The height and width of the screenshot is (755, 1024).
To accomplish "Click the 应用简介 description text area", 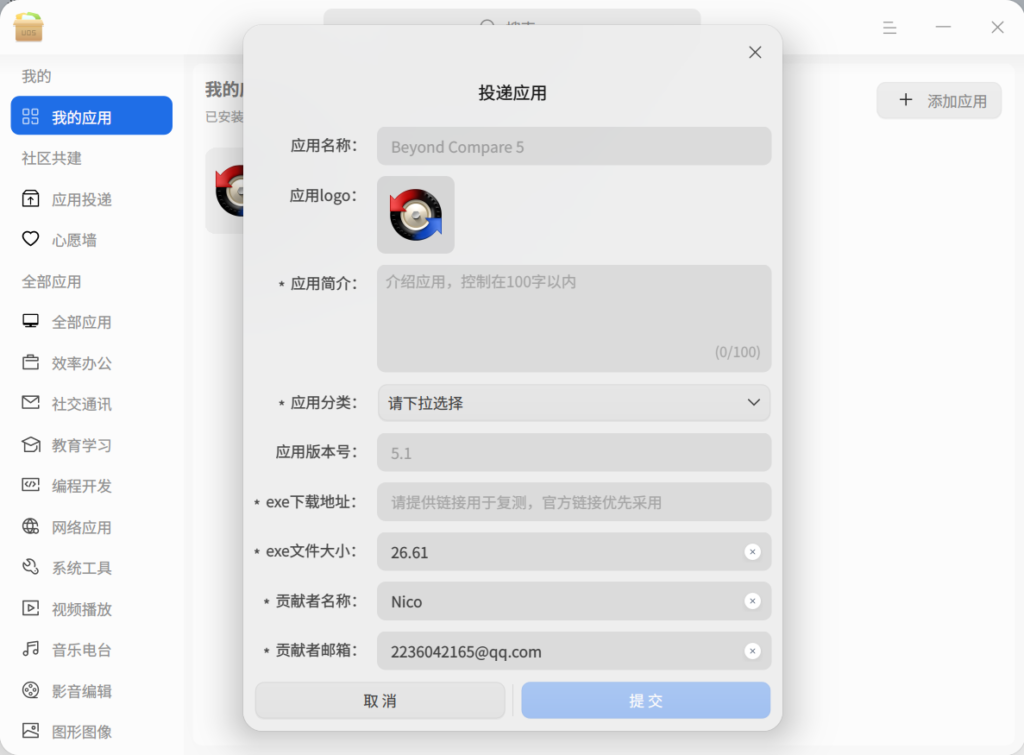I will tap(574, 318).
